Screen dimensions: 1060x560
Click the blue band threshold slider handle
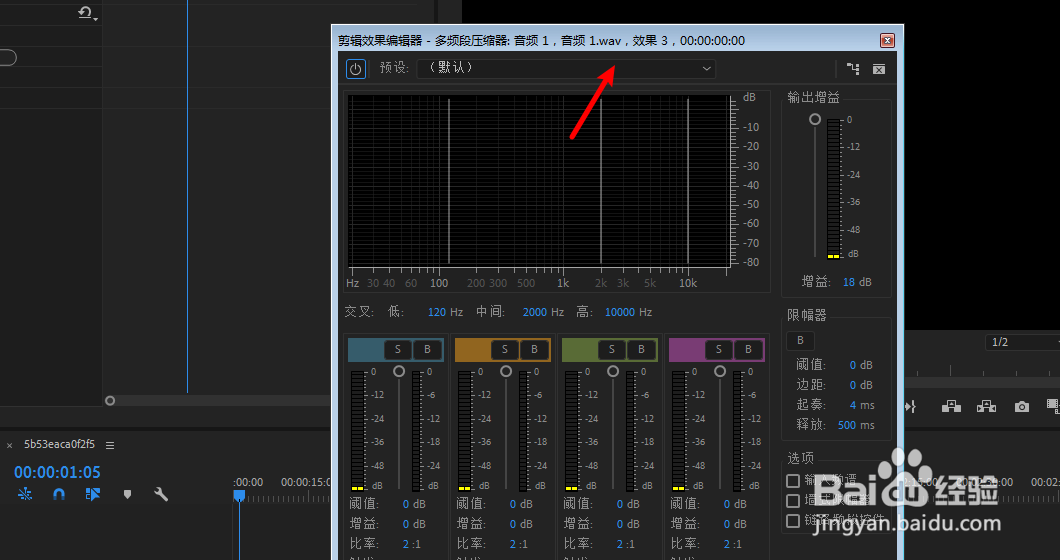(x=399, y=371)
